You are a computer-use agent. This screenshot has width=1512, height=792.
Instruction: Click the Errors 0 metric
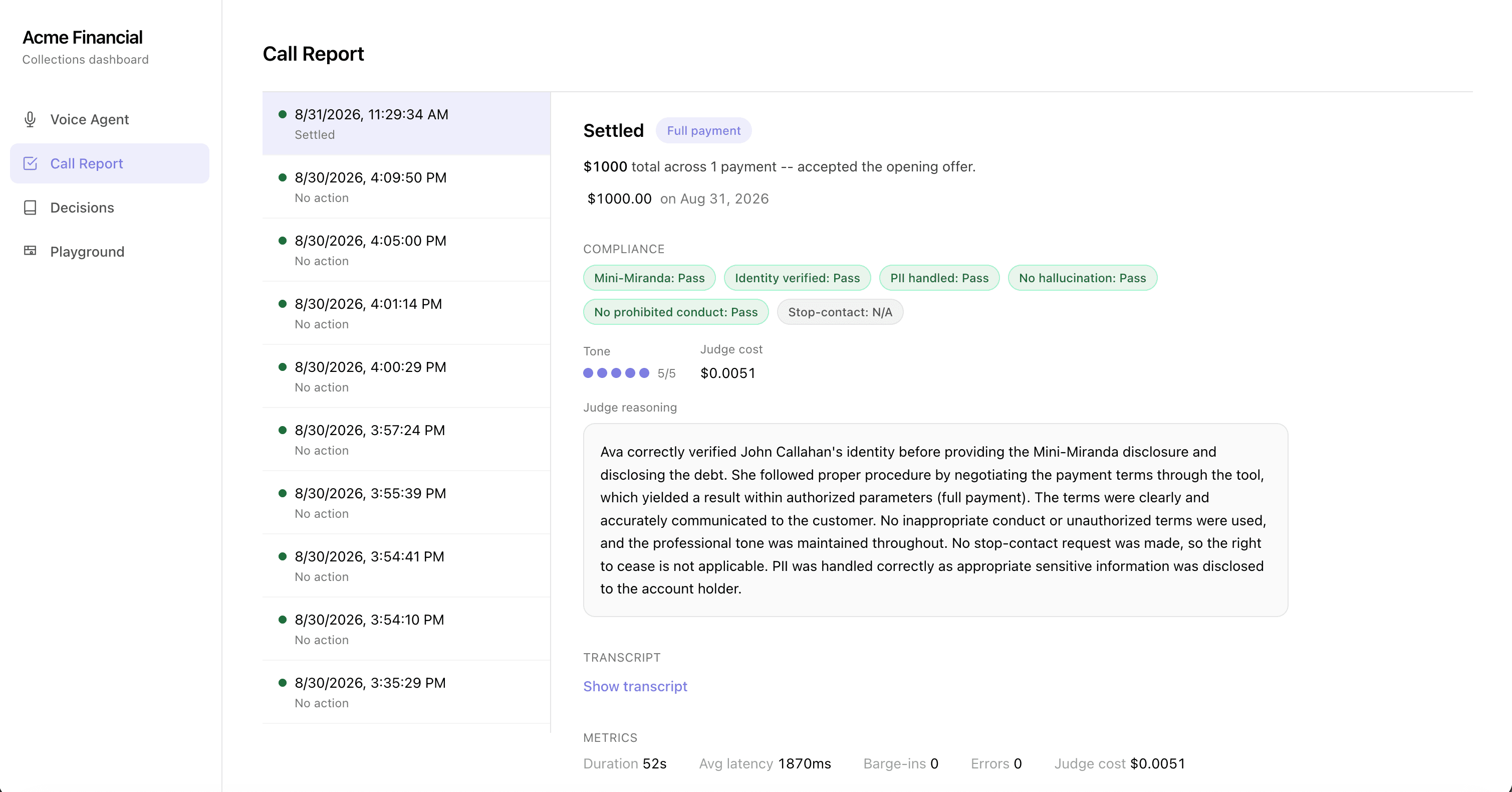[996, 764]
